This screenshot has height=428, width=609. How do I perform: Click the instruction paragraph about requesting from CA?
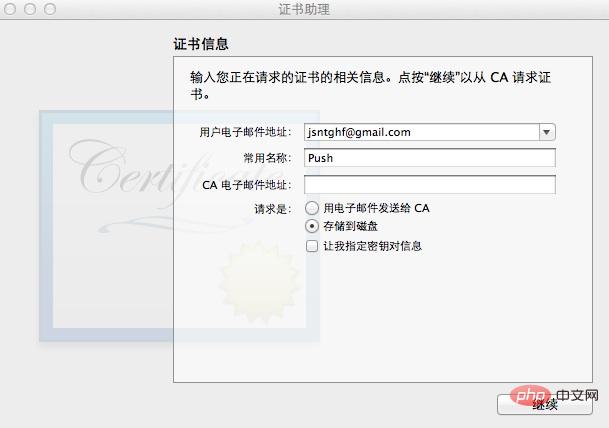pyautogui.click(x=370, y=85)
